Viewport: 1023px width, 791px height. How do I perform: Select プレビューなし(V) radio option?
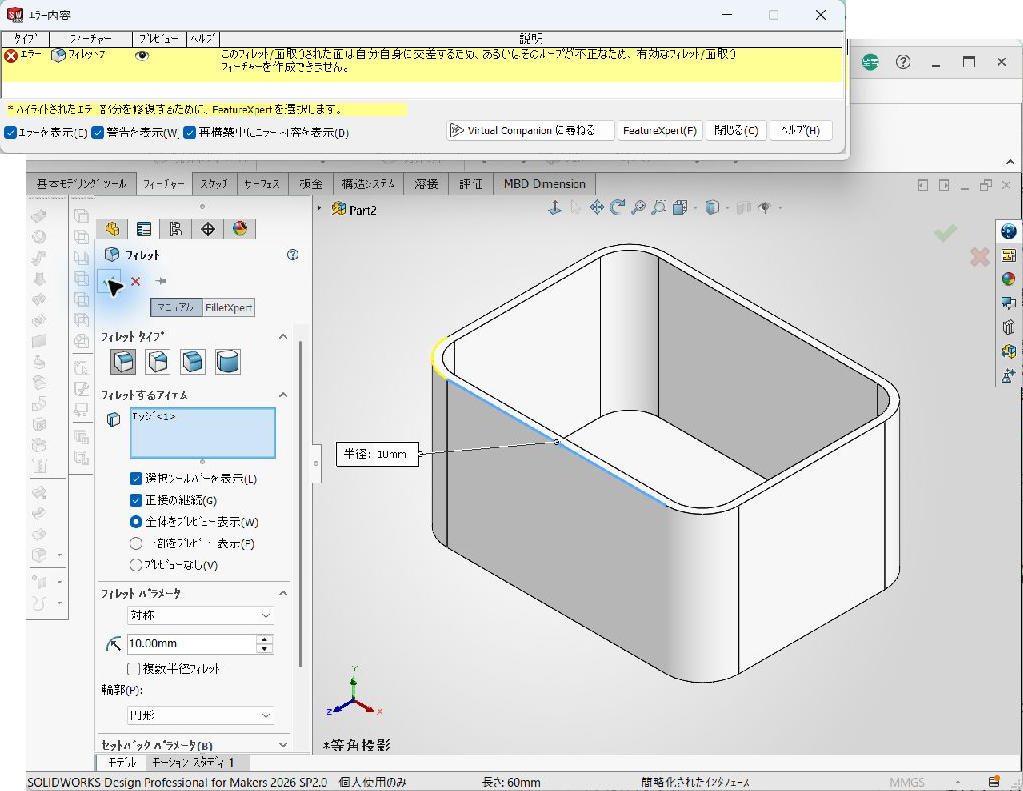point(136,565)
